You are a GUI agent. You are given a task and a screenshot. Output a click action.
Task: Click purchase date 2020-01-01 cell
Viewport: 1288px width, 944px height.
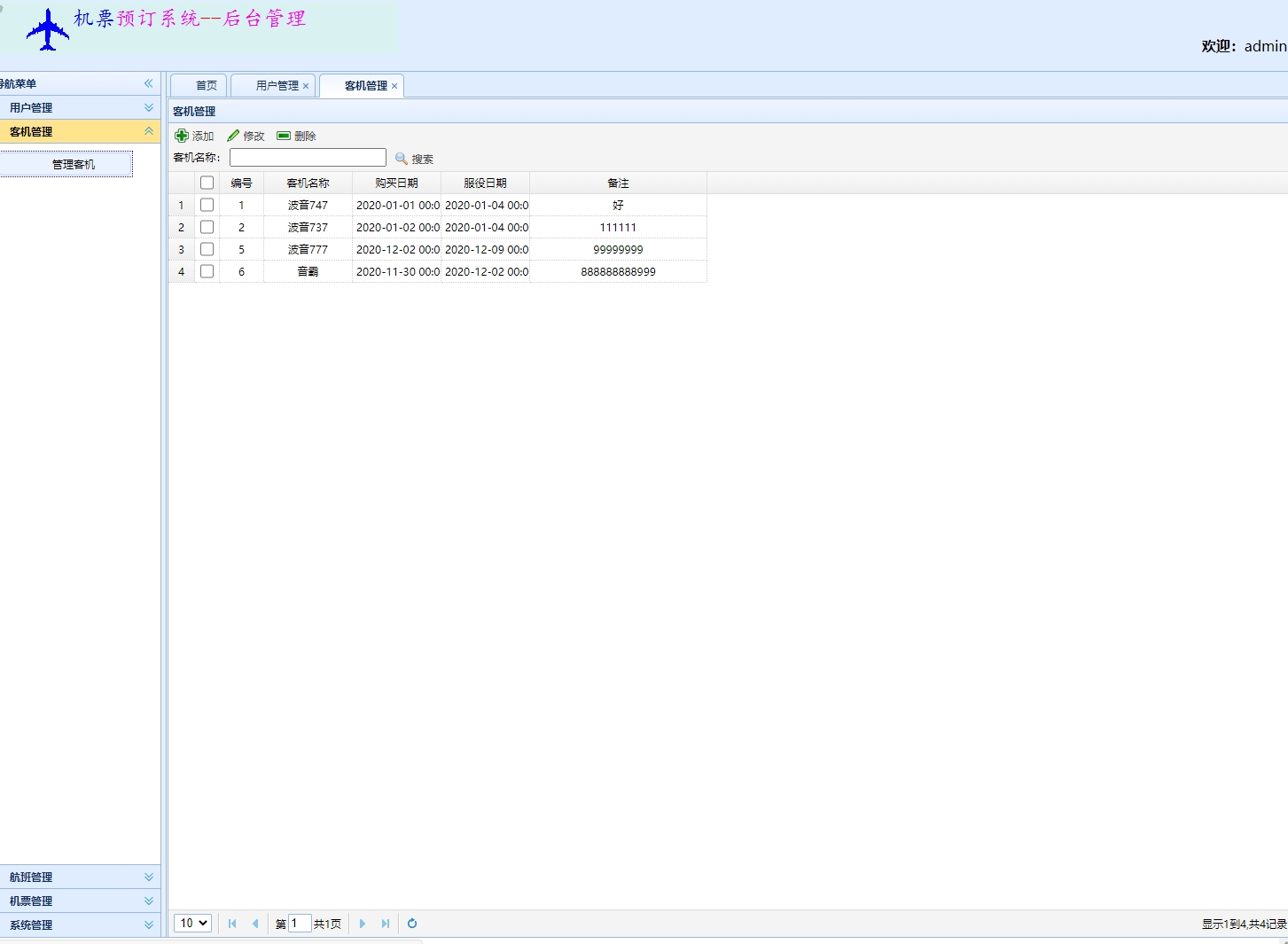pos(396,205)
